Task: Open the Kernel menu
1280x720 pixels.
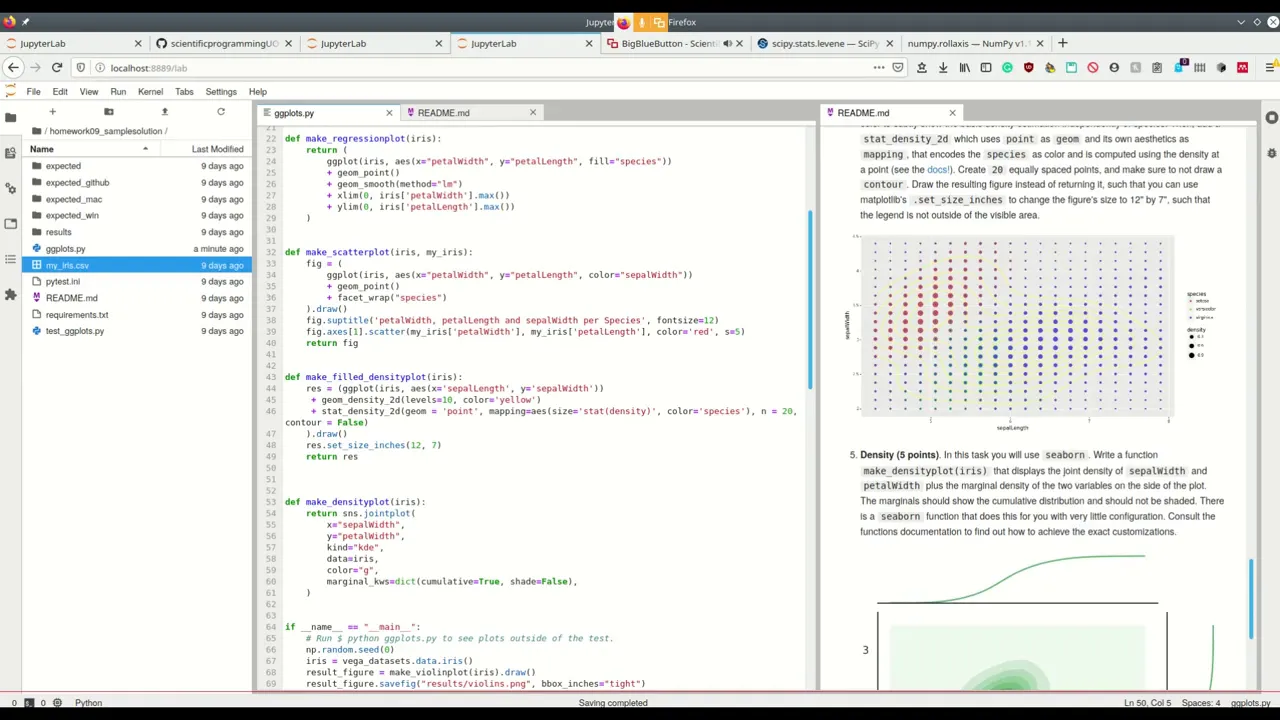Action: point(150,91)
